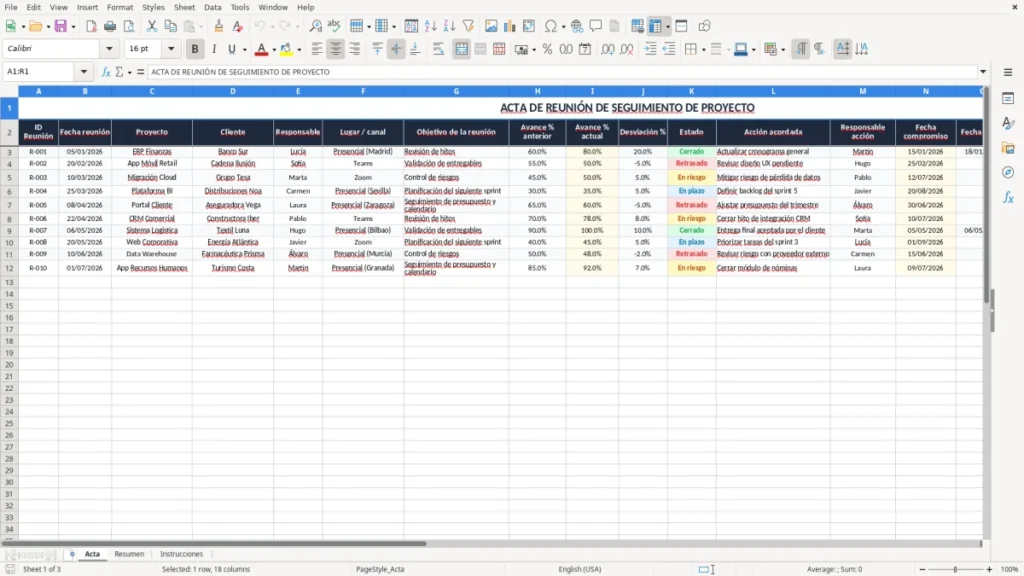Toggle Align Right
Screen dimensions: 1024x576
pyautogui.click(x=355, y=49)
